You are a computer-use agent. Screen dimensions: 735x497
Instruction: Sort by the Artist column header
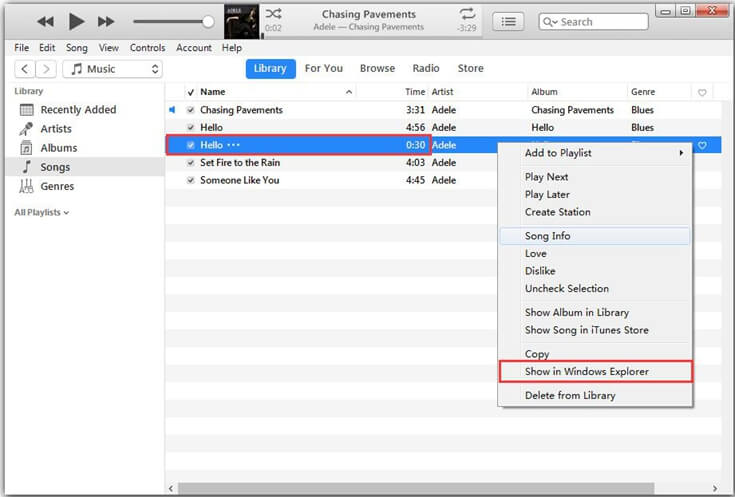tap(442, 92)
